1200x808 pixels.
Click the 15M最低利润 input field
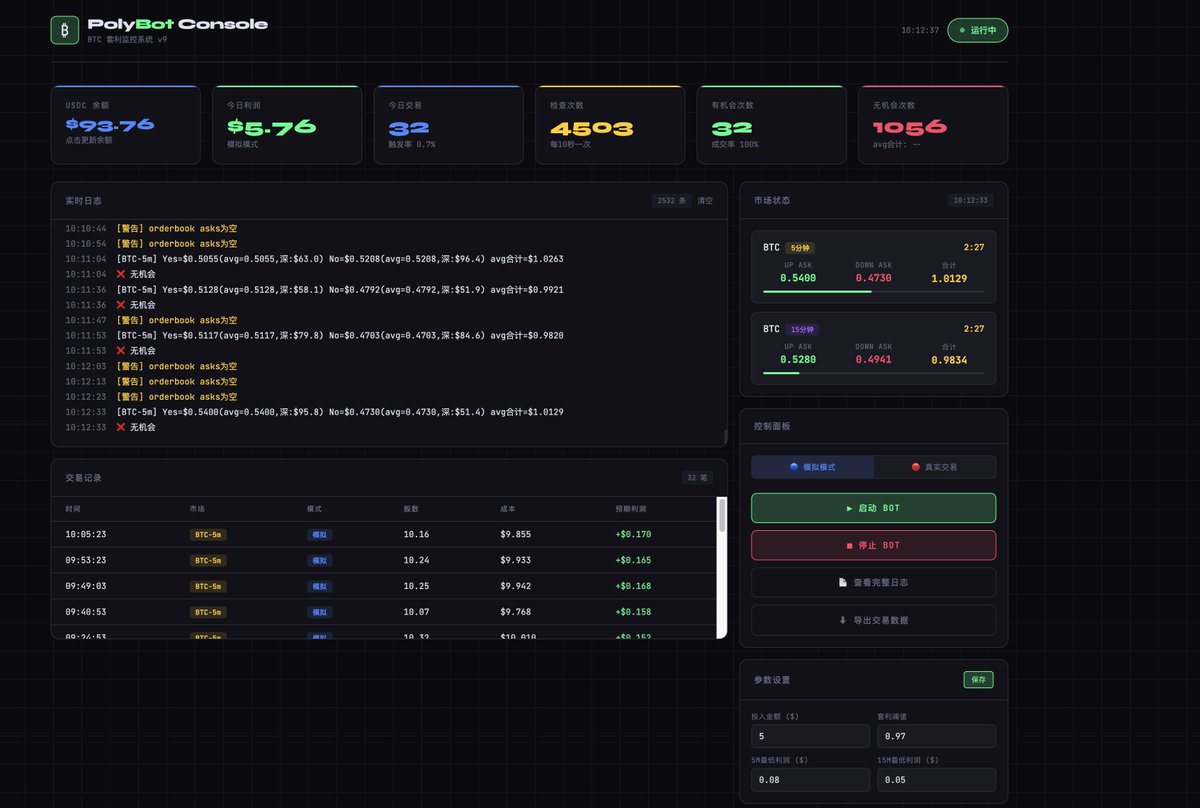point(937,780)
